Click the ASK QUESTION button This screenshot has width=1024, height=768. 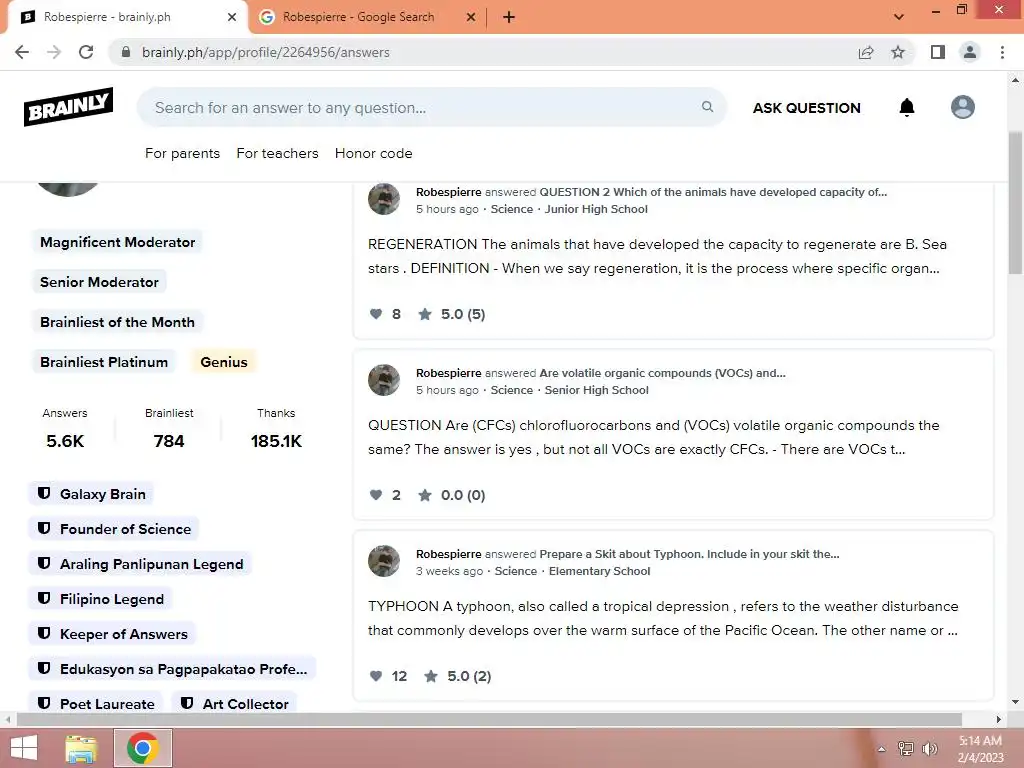click(807, 108)
